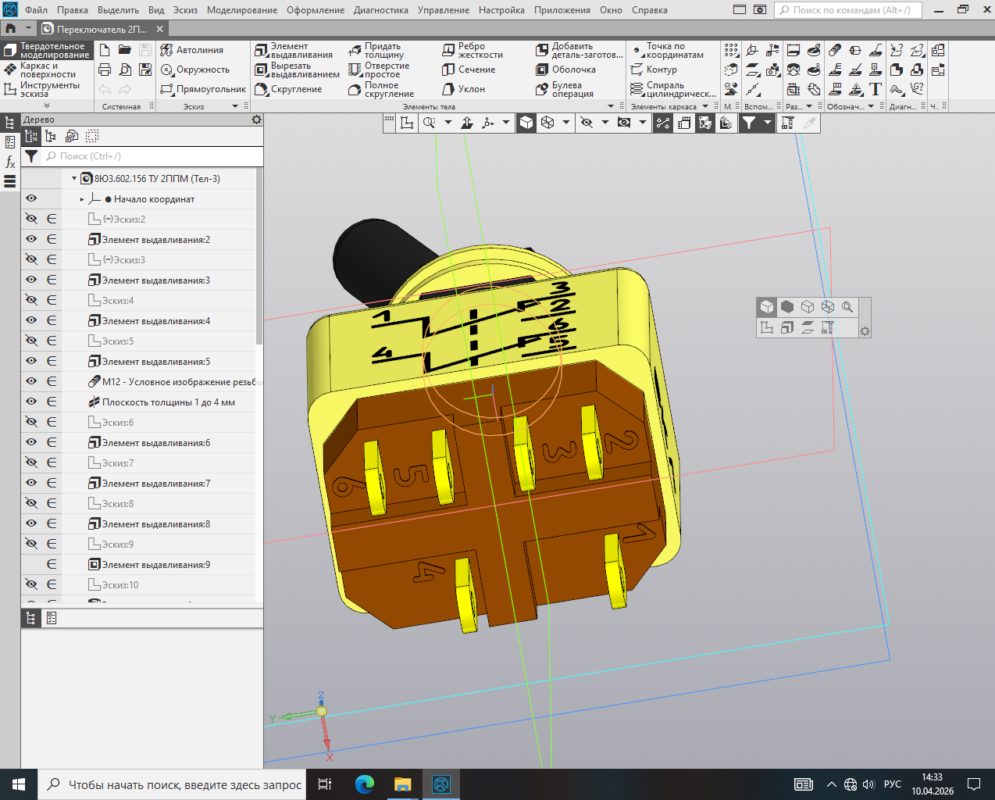Open the Моделирование menu
Screen dimensions: 995x800
243,9
